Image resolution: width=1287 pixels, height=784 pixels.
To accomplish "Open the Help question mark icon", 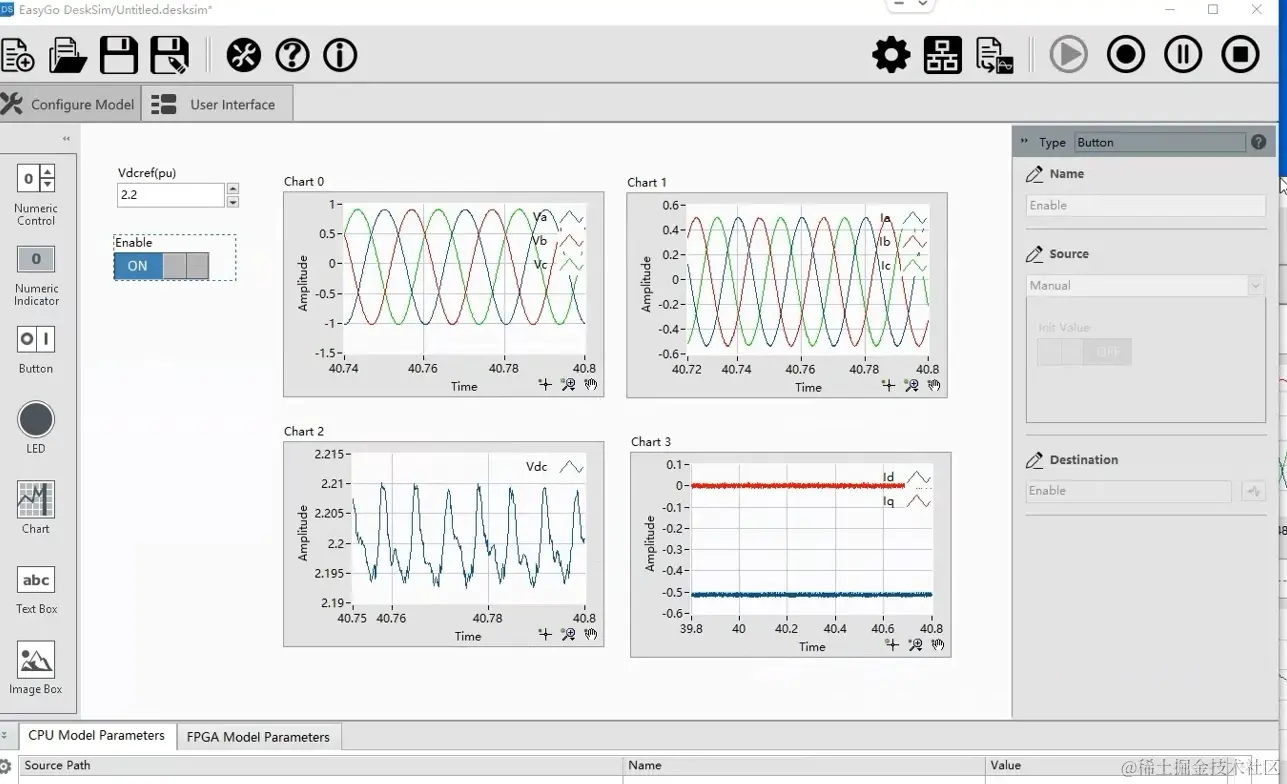I will click(292, 55).
